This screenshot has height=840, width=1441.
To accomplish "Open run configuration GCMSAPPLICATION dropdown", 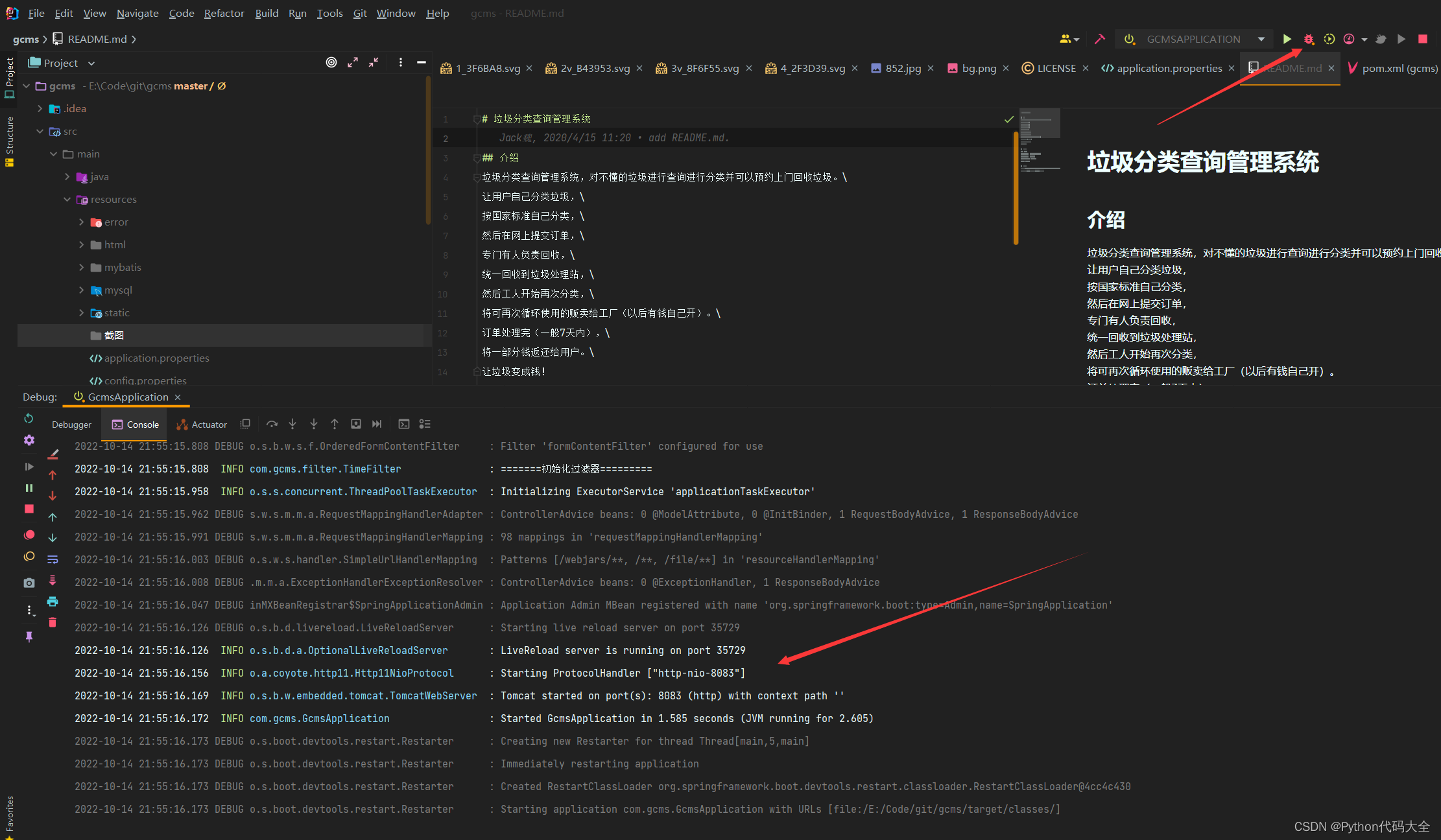I will [1194, 39].
